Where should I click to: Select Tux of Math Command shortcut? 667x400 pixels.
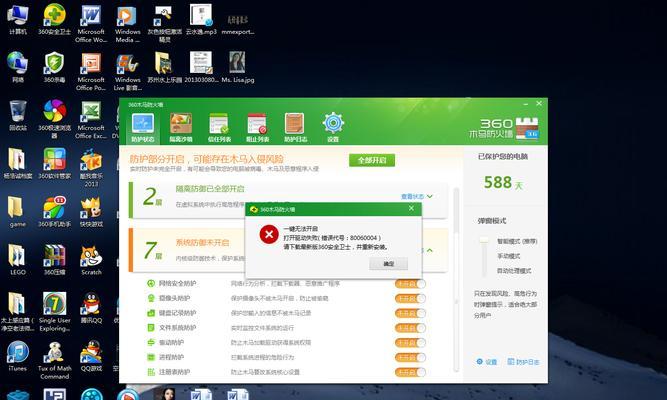54,360
